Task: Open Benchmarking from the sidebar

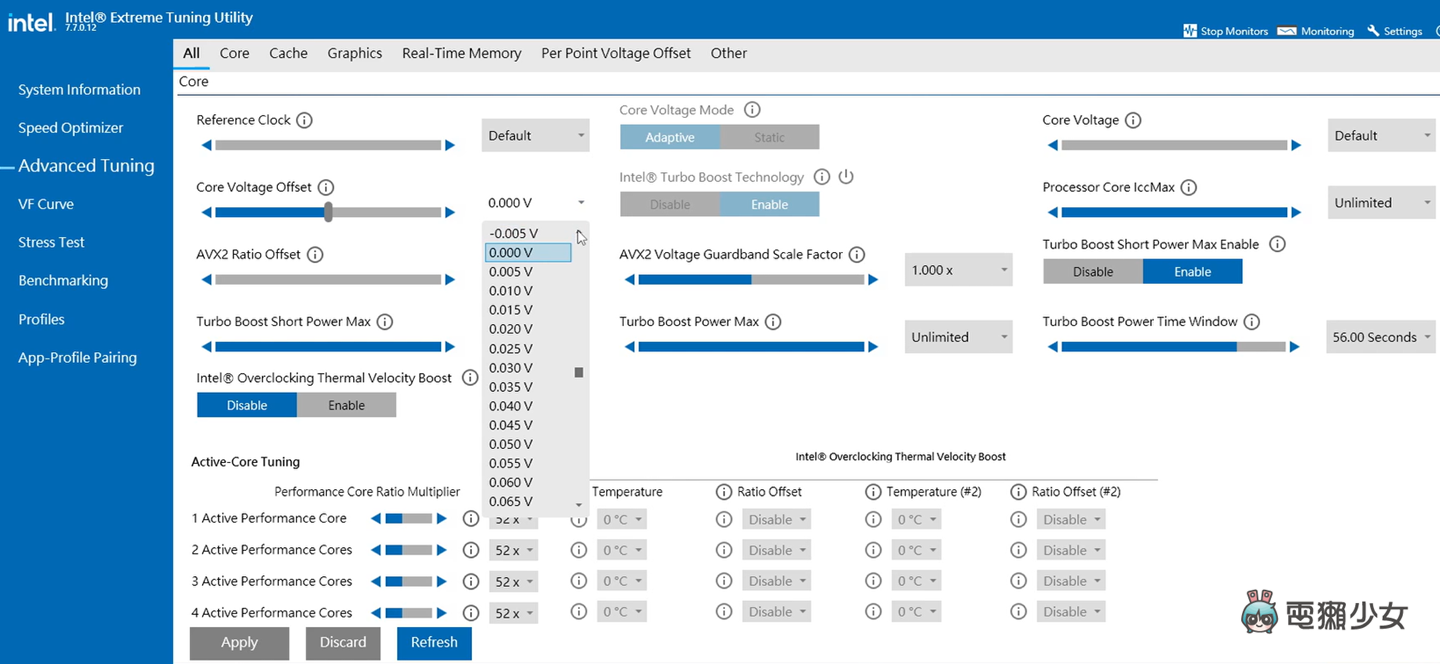Action: (63, 281)
